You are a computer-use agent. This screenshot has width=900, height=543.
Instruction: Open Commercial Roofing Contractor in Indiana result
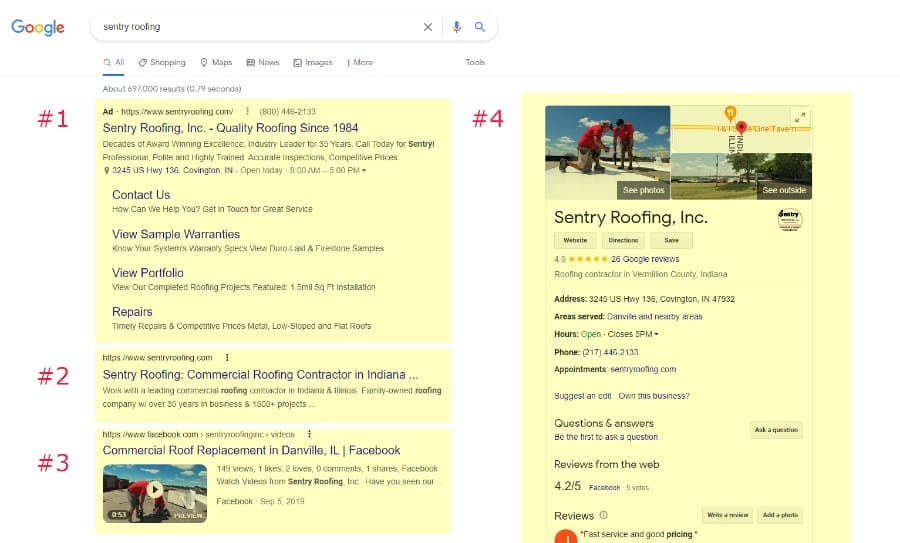tap(260, 374)
